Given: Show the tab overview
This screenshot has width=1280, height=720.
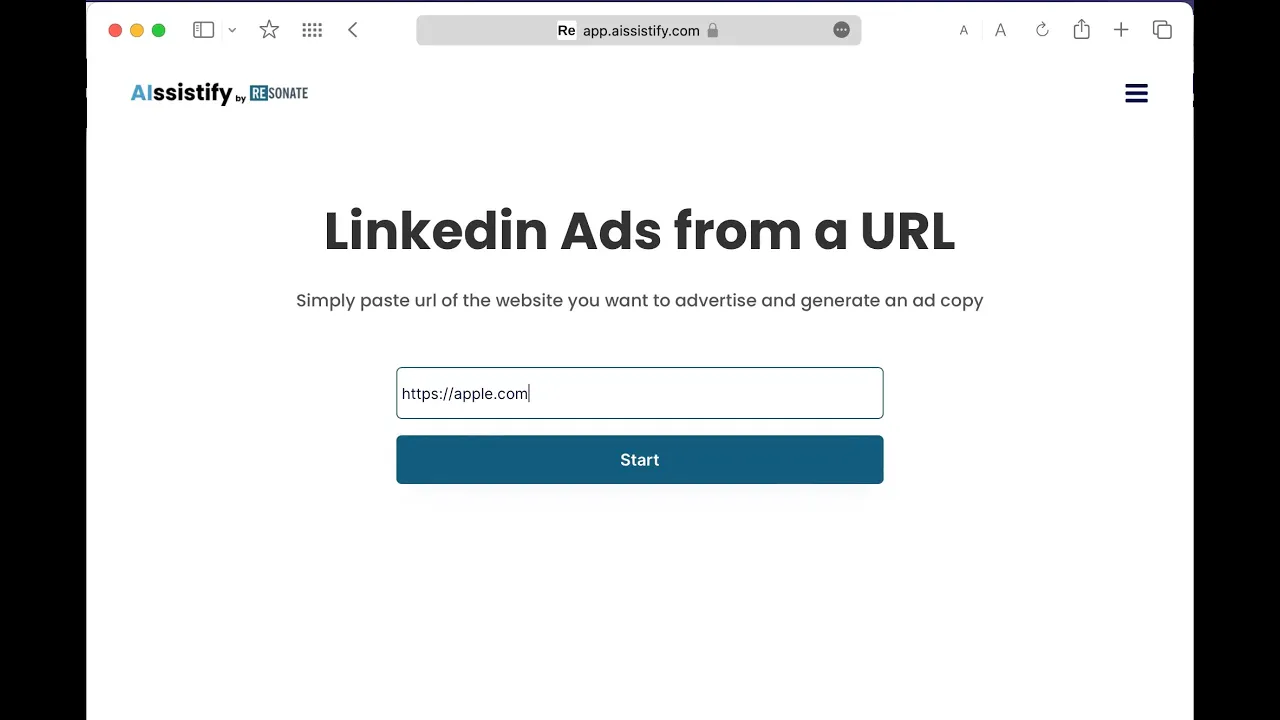Looking at the screenshot, I should click(x=1162, y=30).
